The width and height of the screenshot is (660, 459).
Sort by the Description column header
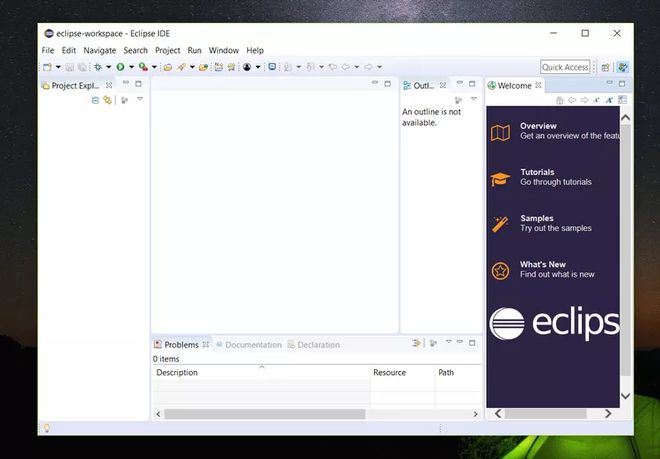[x=261, y=372]
